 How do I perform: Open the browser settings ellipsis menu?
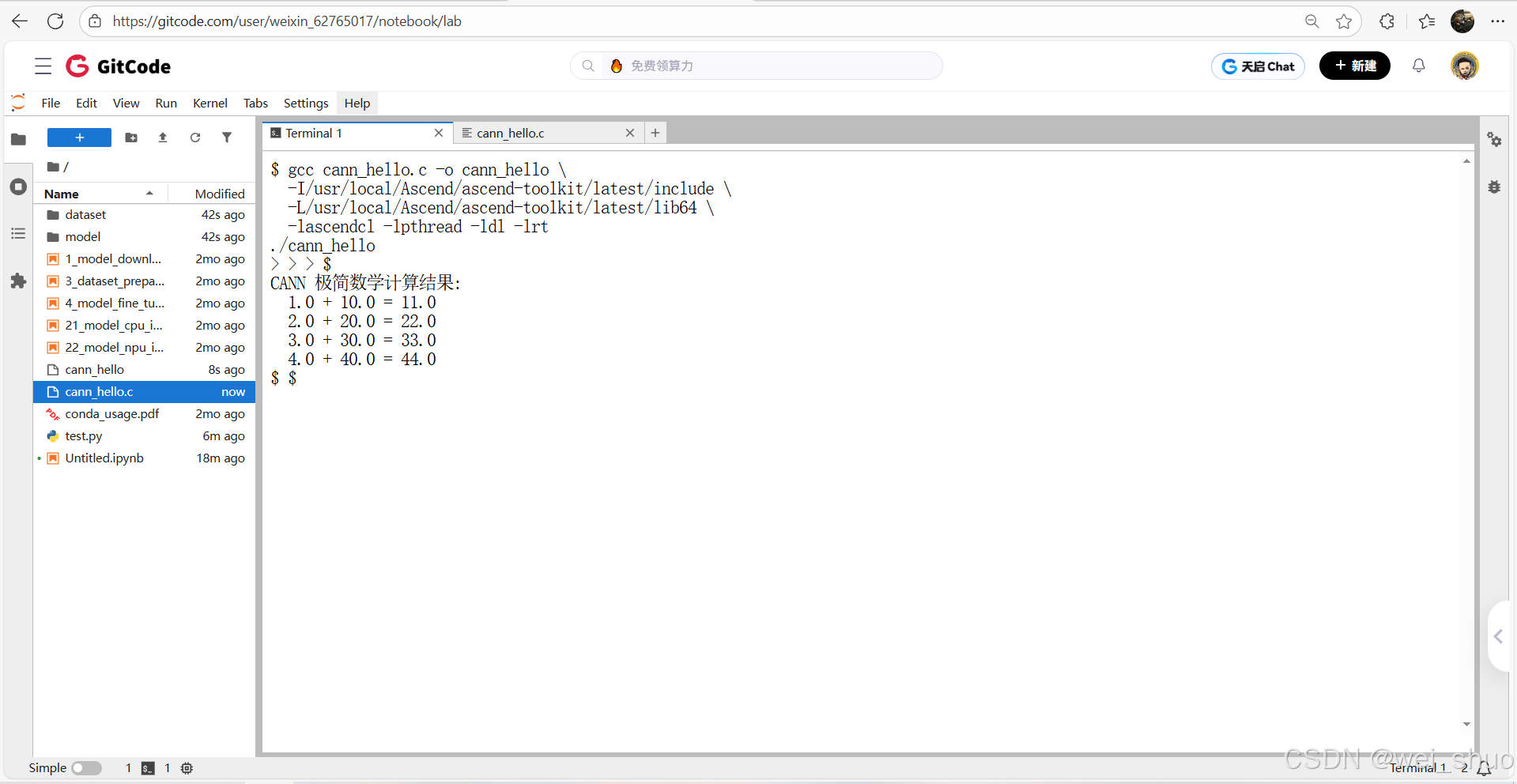pos(1498,21)
